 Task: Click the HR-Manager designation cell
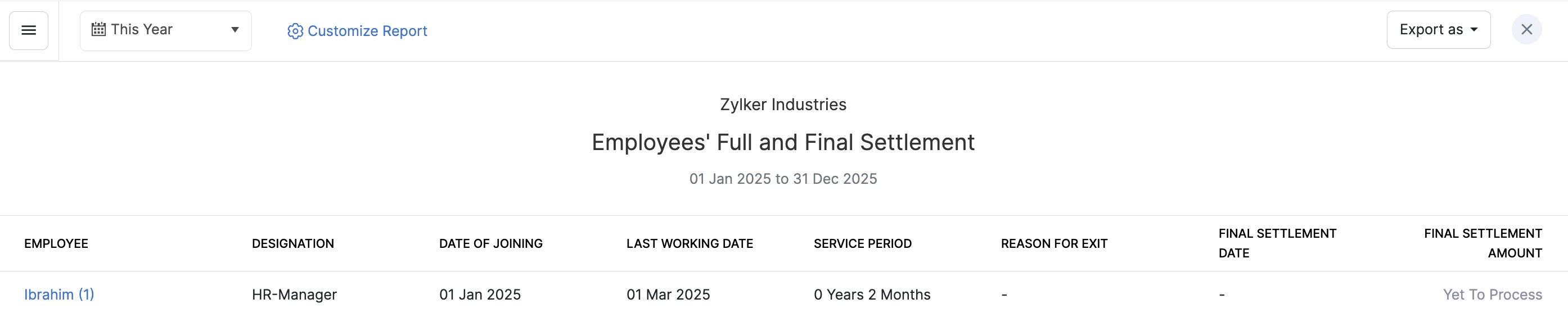click(x=295, y=295)
